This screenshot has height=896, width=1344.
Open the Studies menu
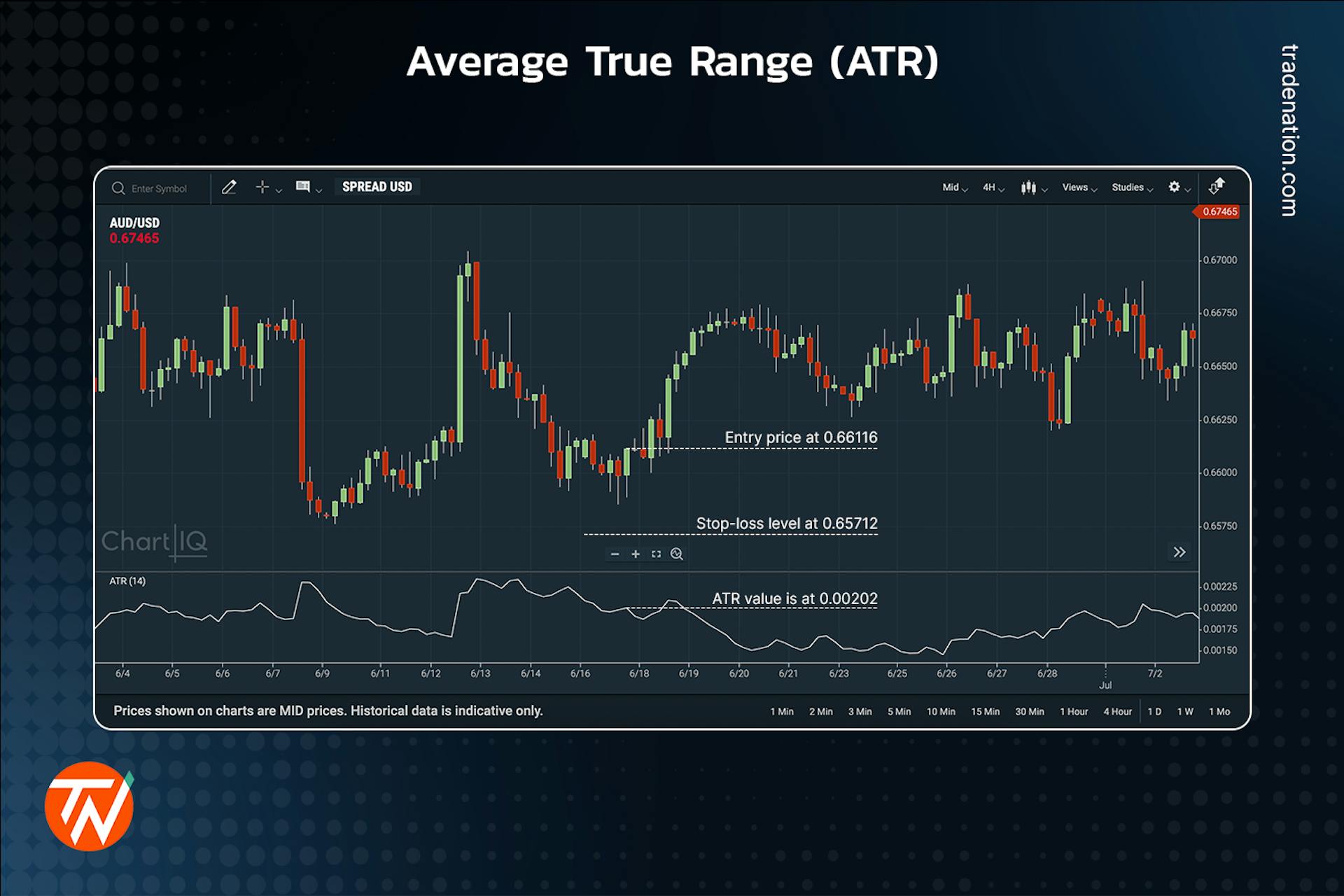pyautogui.click(x=1127, y=188)
